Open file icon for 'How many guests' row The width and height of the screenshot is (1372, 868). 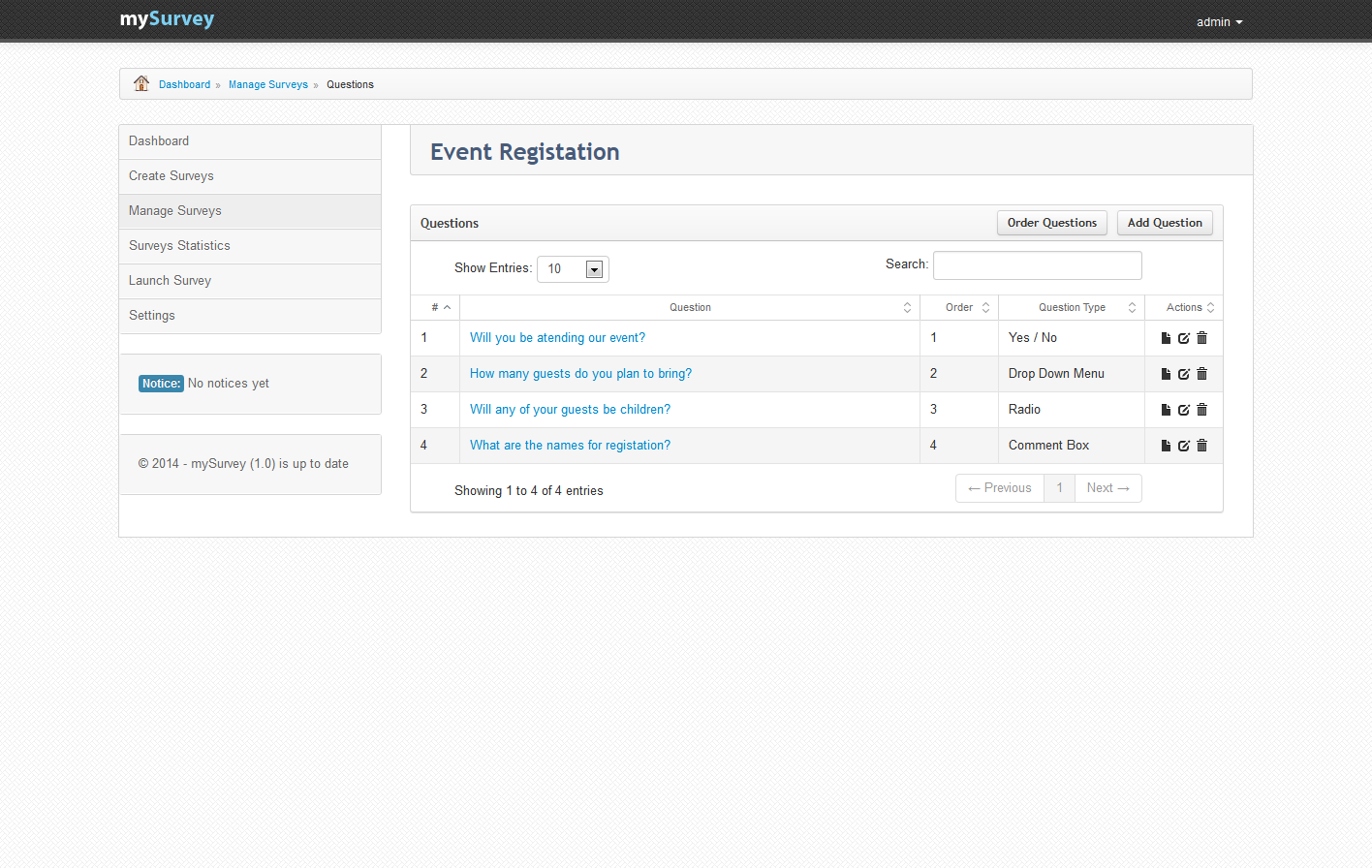tap(1166, 374)
